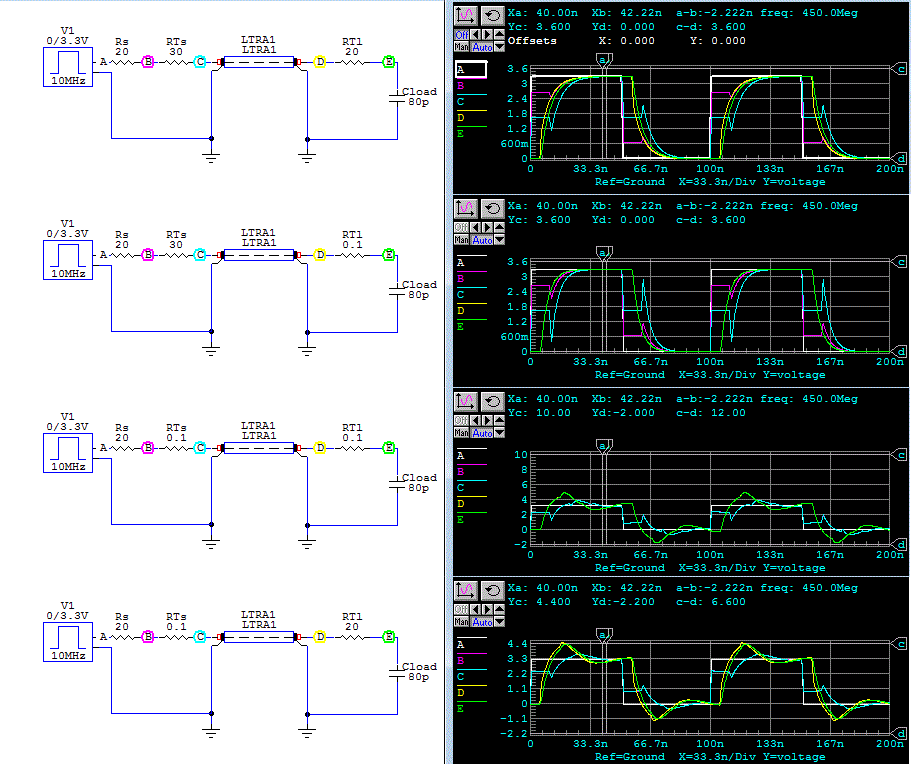Toggle the Off button in the bottom scope
The width and height of the screenshot is (911, 765).
point(462,609)
